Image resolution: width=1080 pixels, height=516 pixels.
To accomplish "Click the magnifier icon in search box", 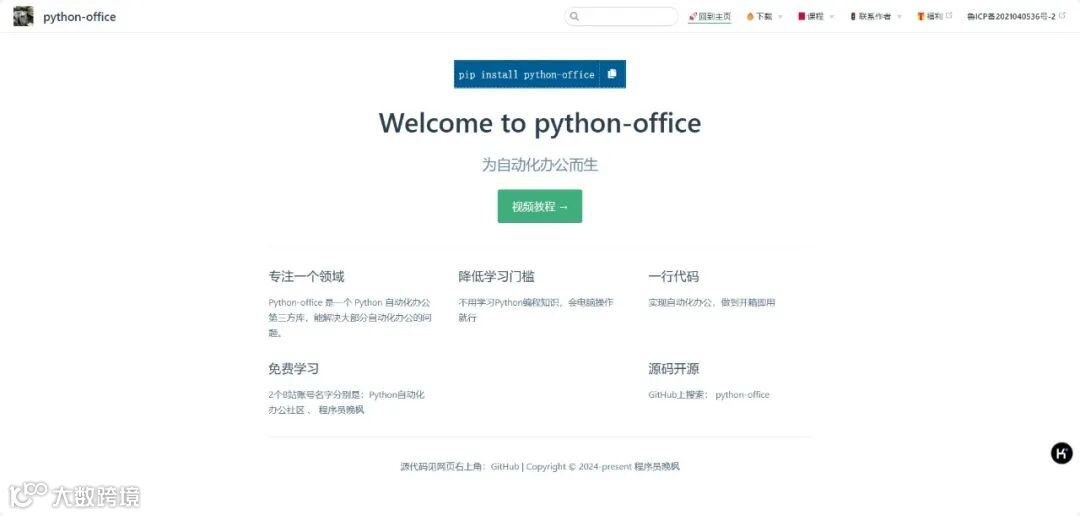I will 574,17.
